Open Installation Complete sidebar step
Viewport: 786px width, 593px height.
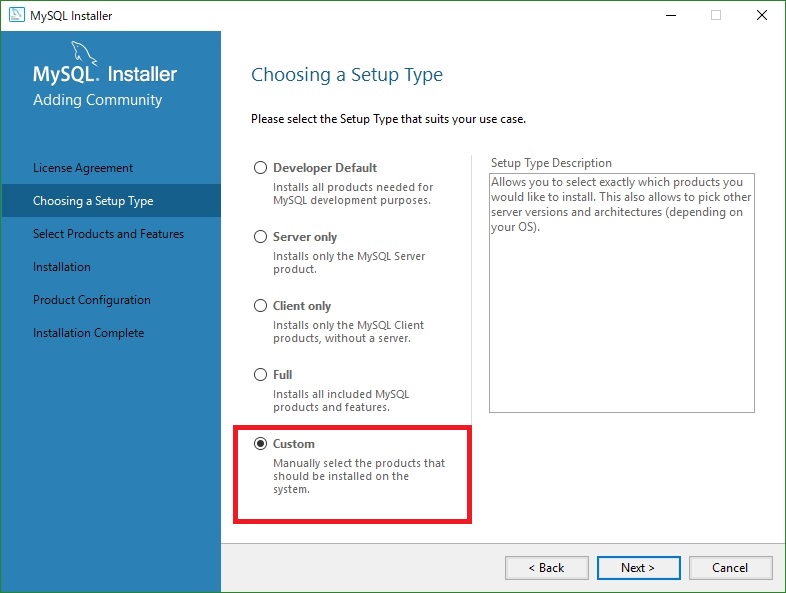click(x=88, y=333)
